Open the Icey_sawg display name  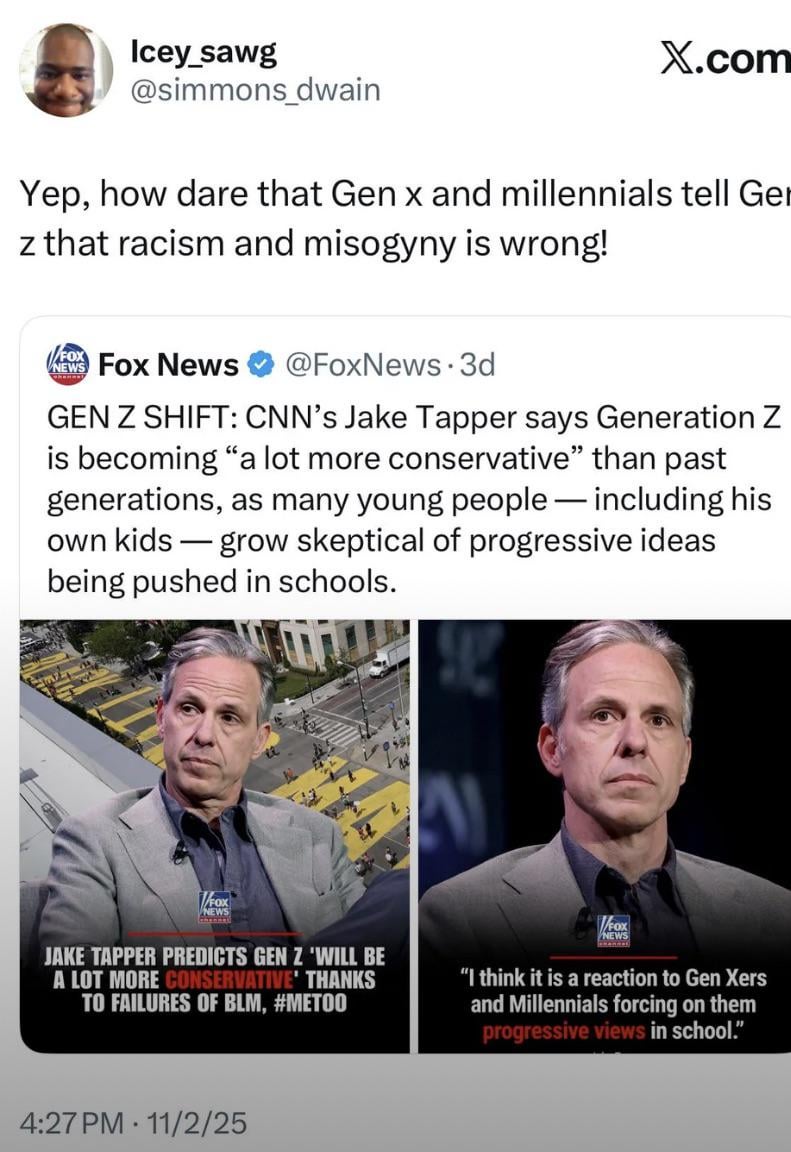[204, 52]
